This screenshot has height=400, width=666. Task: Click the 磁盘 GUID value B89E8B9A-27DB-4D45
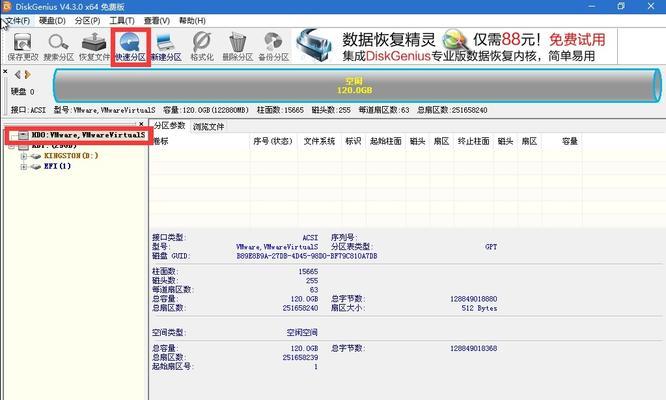pyautogui.click(x=307, y=256)
